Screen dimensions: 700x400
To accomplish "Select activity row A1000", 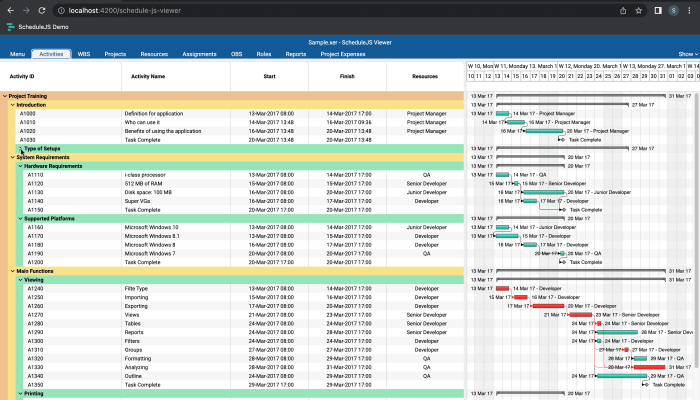I will [240, 113].
